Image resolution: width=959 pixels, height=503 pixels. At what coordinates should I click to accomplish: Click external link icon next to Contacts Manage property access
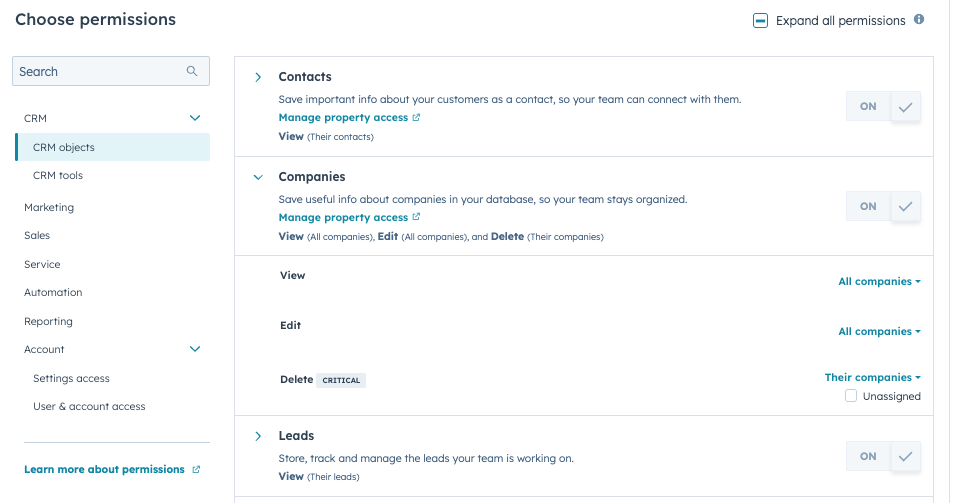pos(416,117)
